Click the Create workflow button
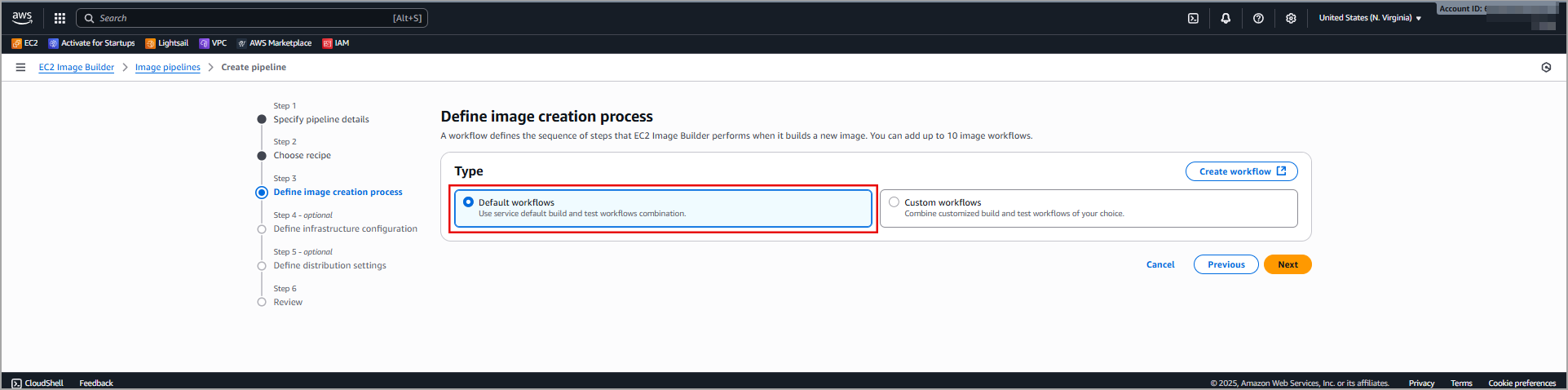Screen dimensions: 1568x390 click(x=1241, y=171)
